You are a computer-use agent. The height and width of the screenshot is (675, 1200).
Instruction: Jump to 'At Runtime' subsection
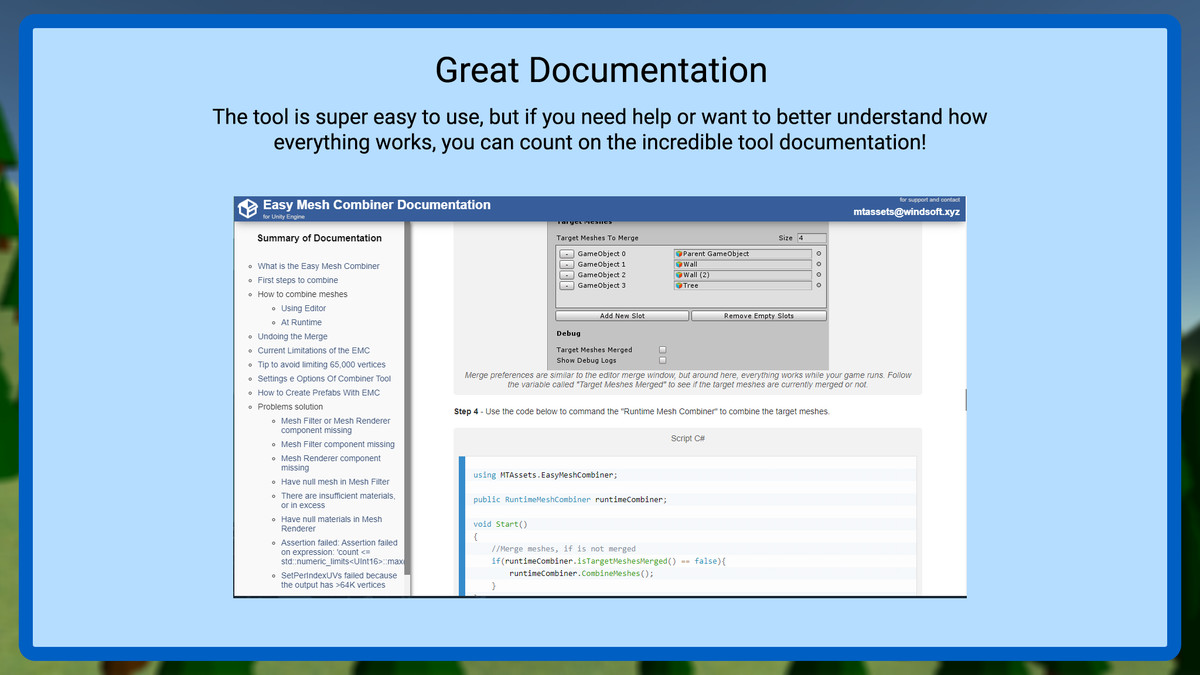point(302,323)
